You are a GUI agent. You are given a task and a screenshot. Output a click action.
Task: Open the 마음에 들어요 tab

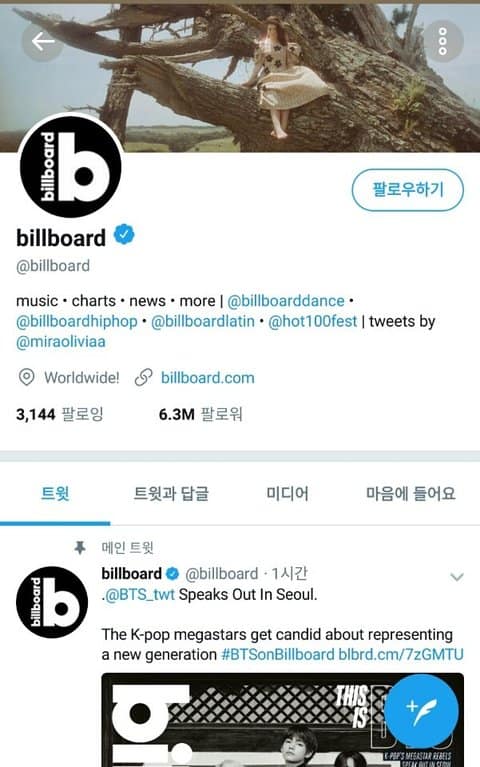pyautogui.click(x=411, y=494)
